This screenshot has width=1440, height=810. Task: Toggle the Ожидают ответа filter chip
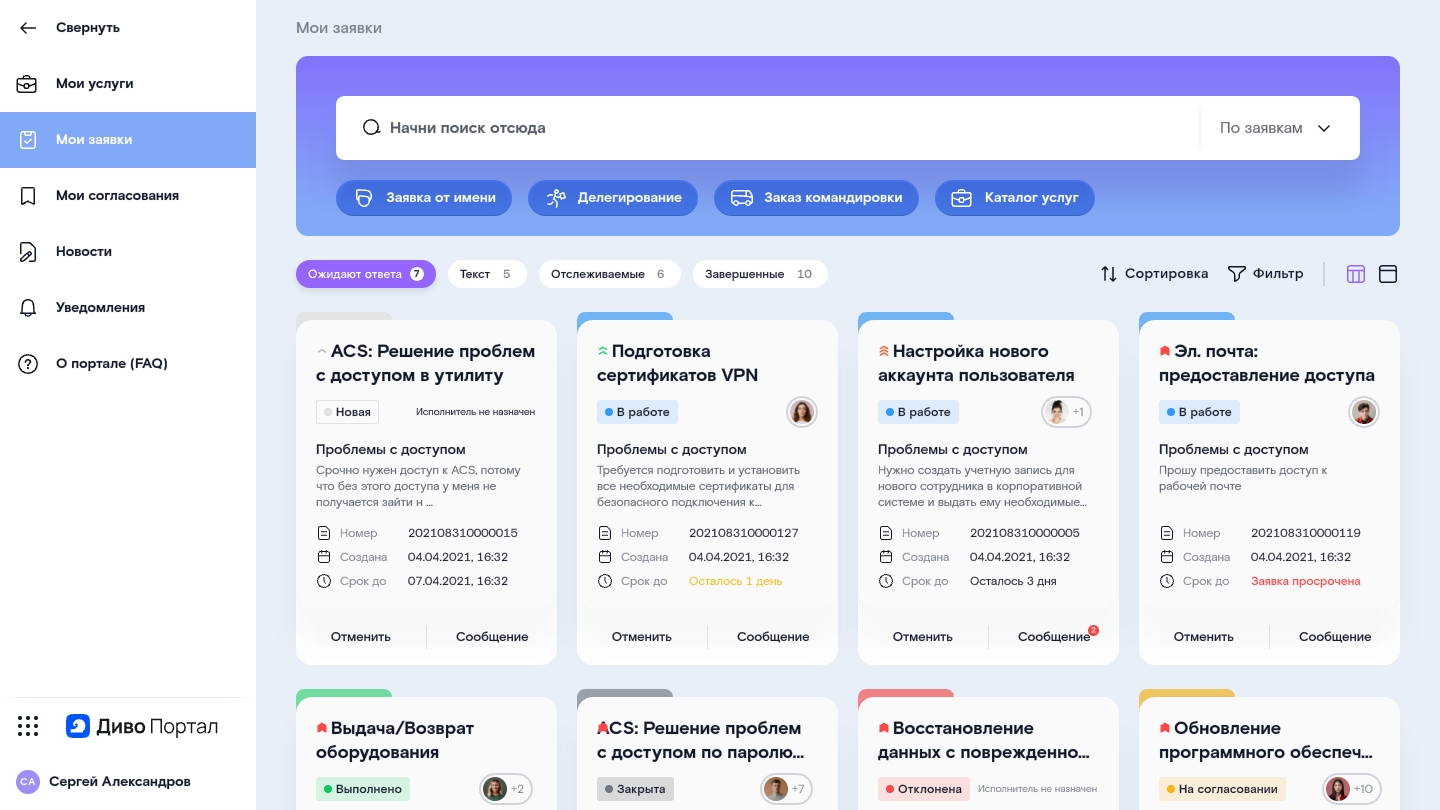pyautogui.click(x=365, y=274)
